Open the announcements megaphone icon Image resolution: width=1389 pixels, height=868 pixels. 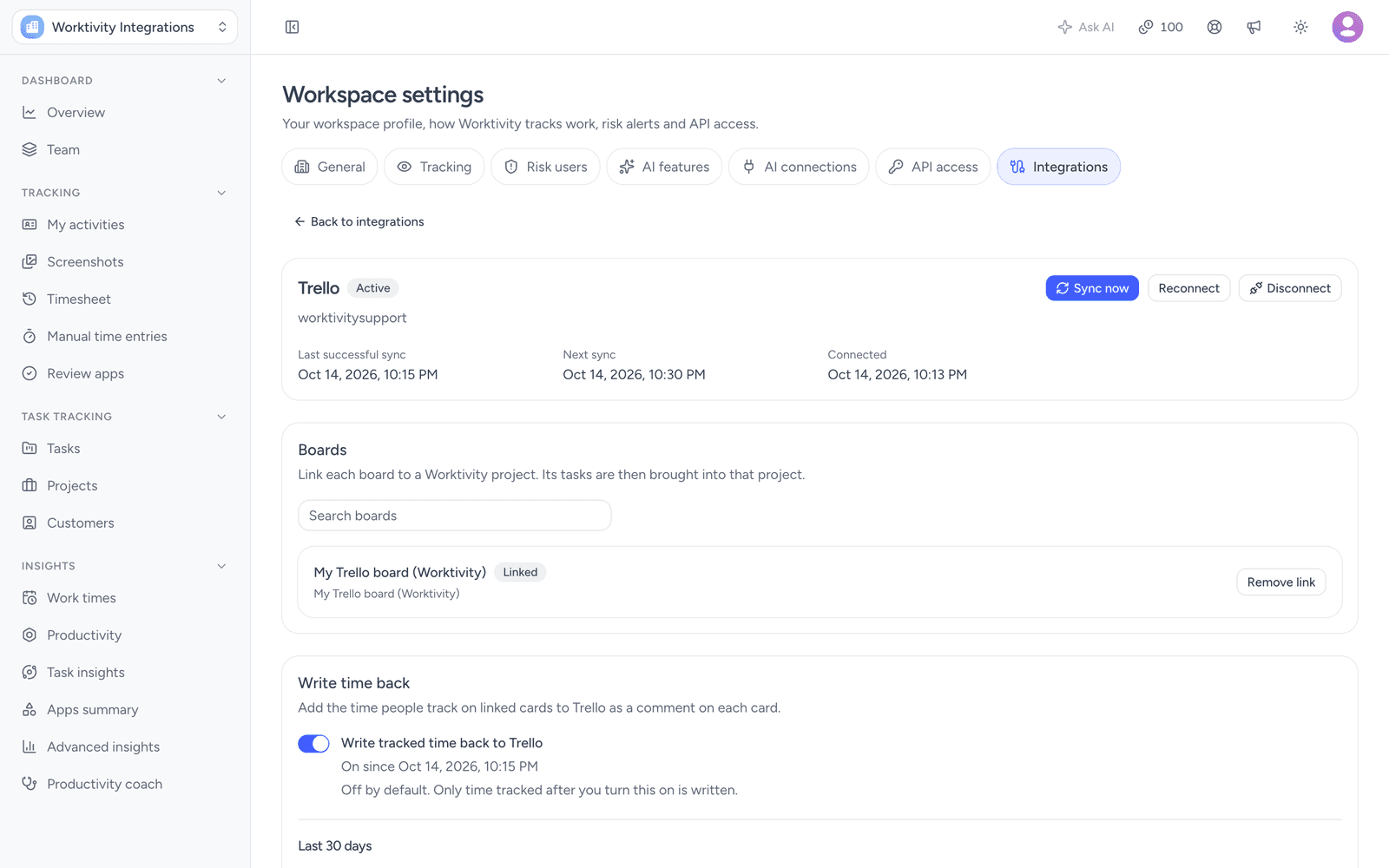tap(1254, 27)
